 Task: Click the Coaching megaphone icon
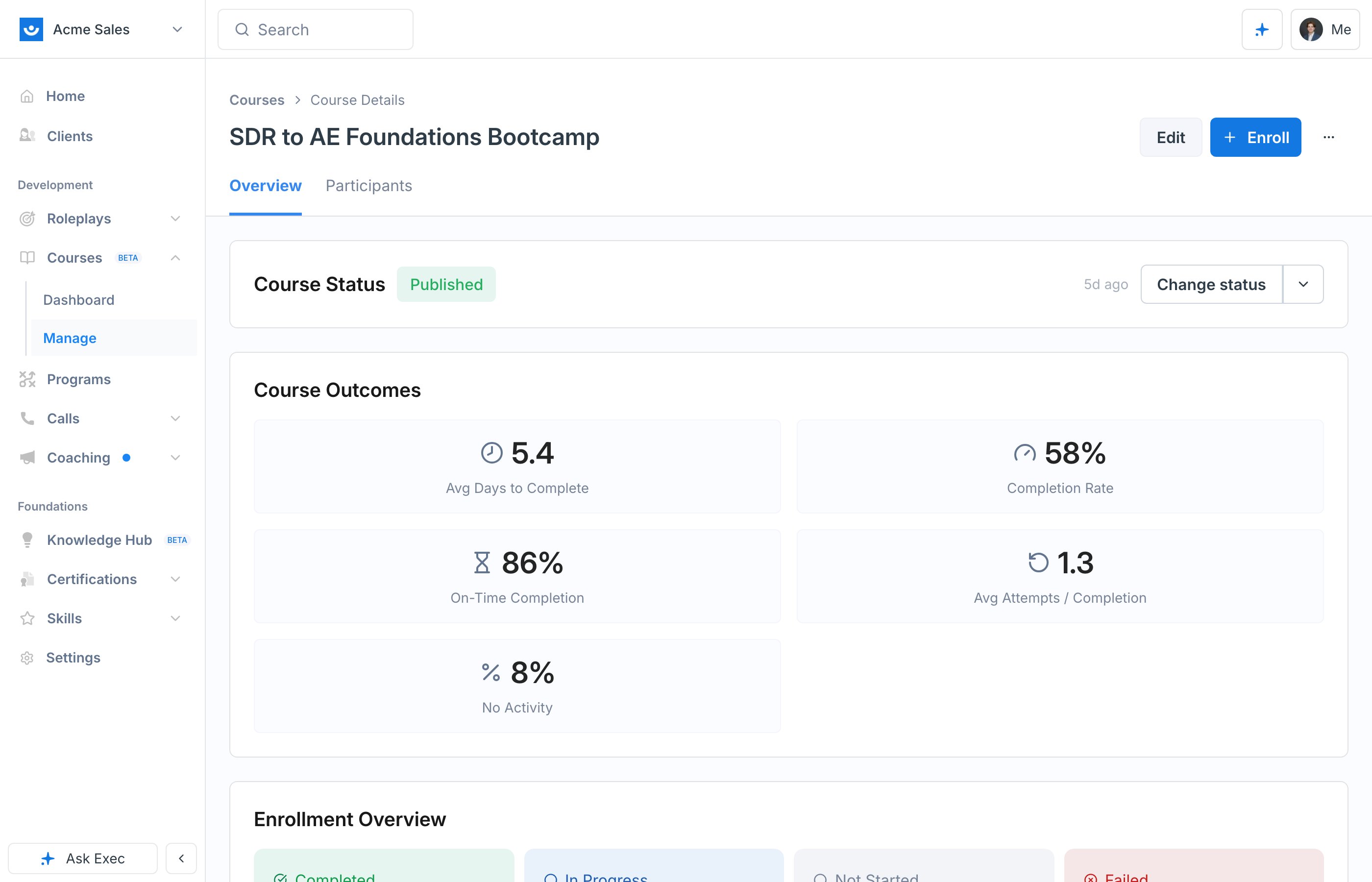(27, 457)
